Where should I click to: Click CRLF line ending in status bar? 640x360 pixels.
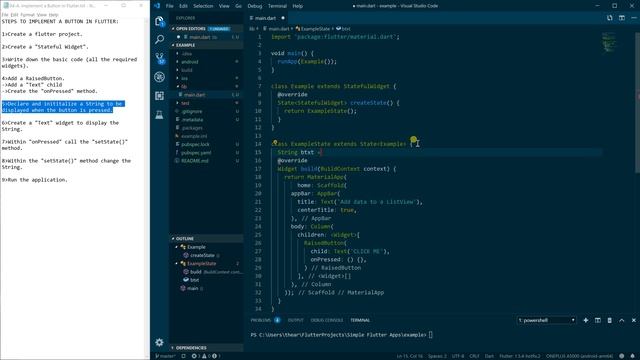pyautogui.click(x=474, y=356)
